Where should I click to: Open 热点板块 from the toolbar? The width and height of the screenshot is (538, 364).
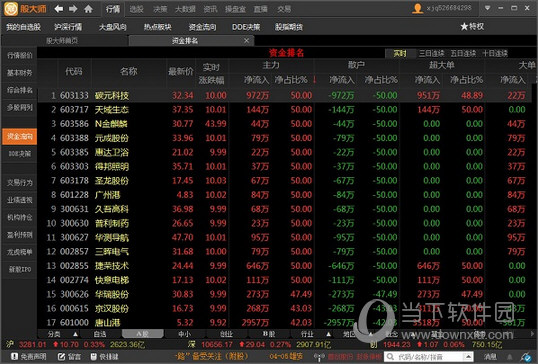click(x=157, y=27)
